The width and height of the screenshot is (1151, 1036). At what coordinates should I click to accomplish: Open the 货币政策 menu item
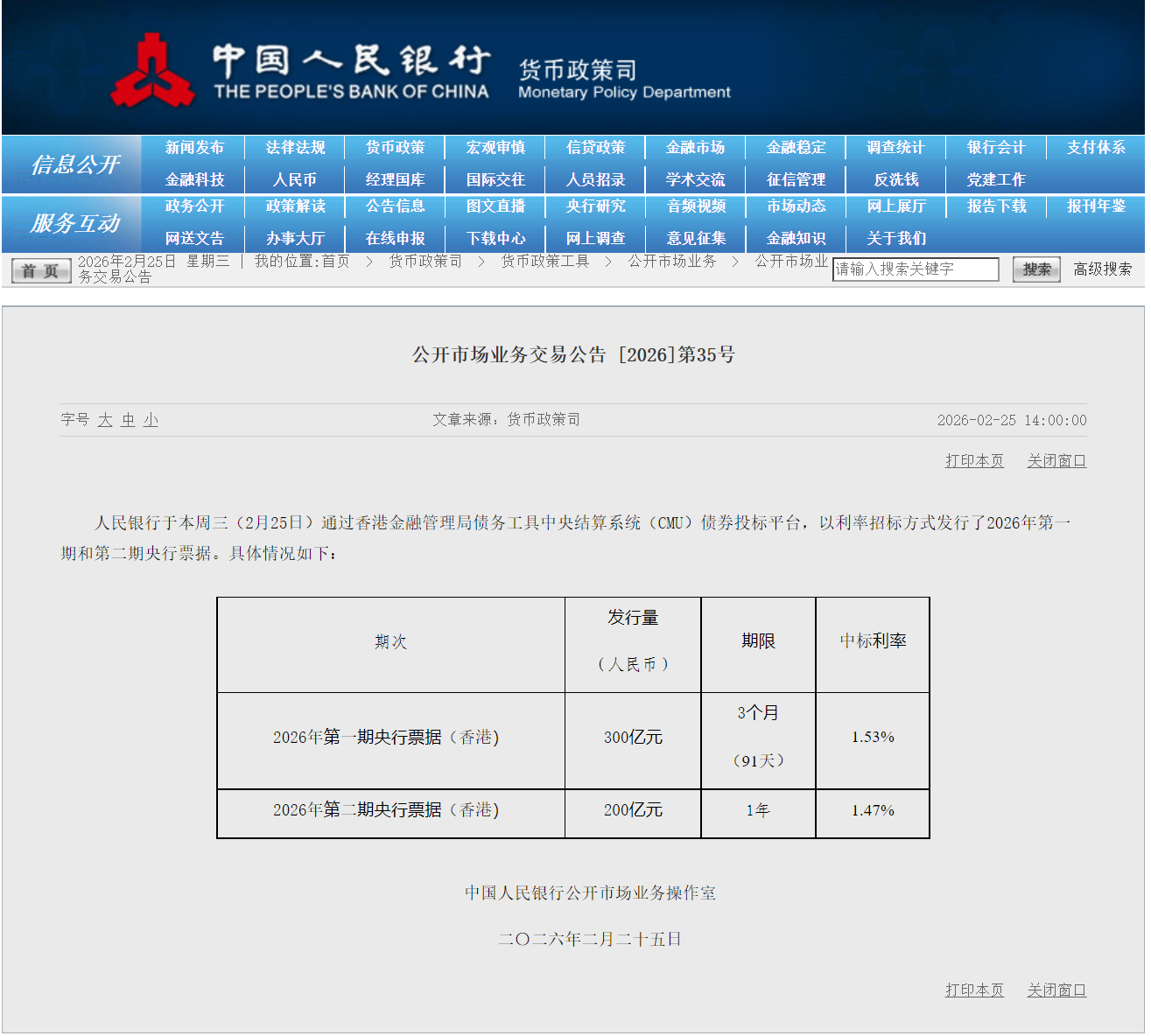coord(395,148)
